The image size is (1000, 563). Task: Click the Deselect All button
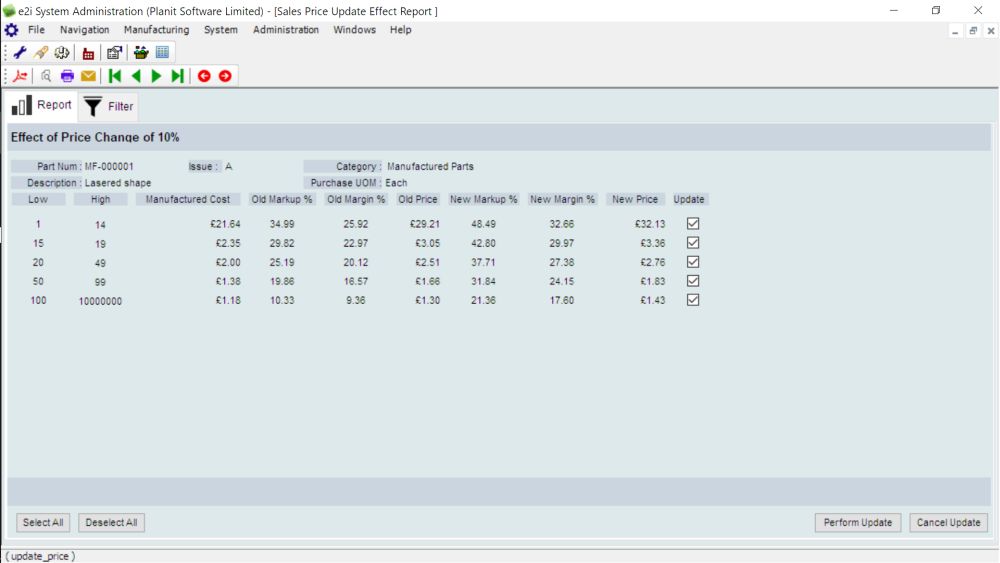[111, 523]
